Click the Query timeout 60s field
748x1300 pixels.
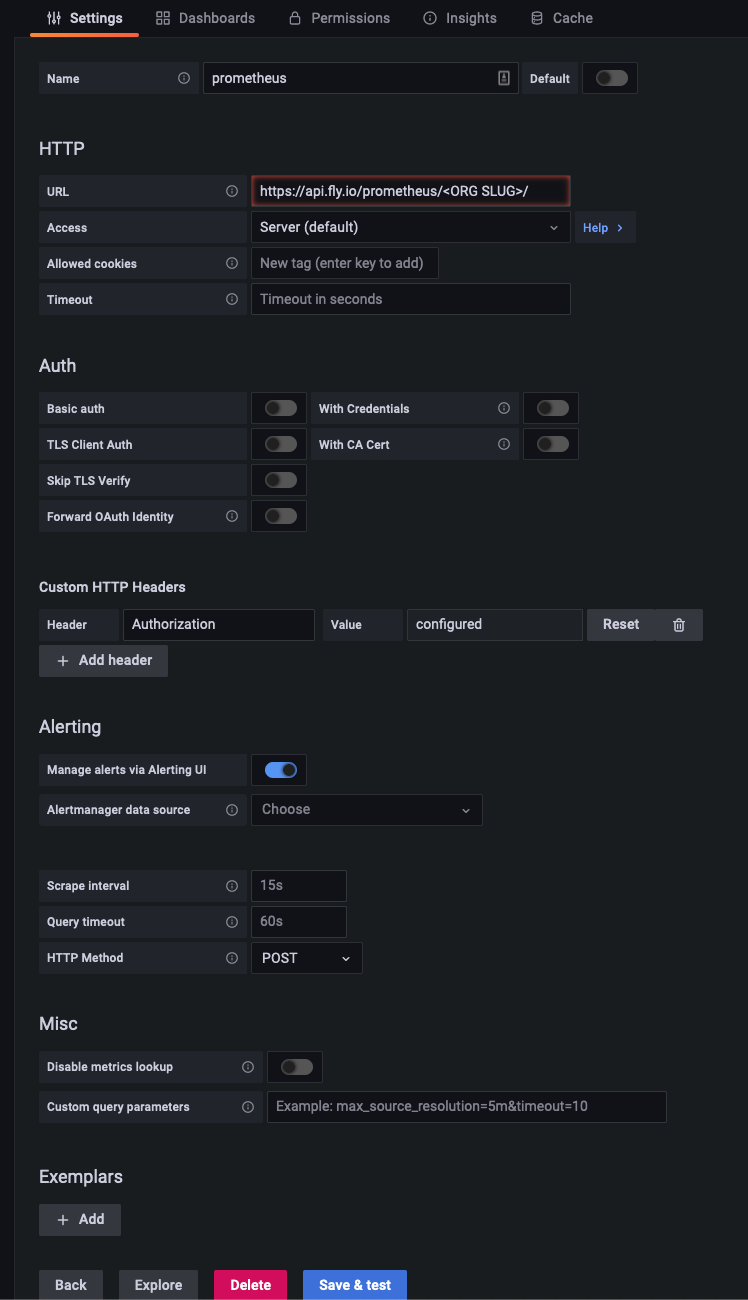click(299, 922)
